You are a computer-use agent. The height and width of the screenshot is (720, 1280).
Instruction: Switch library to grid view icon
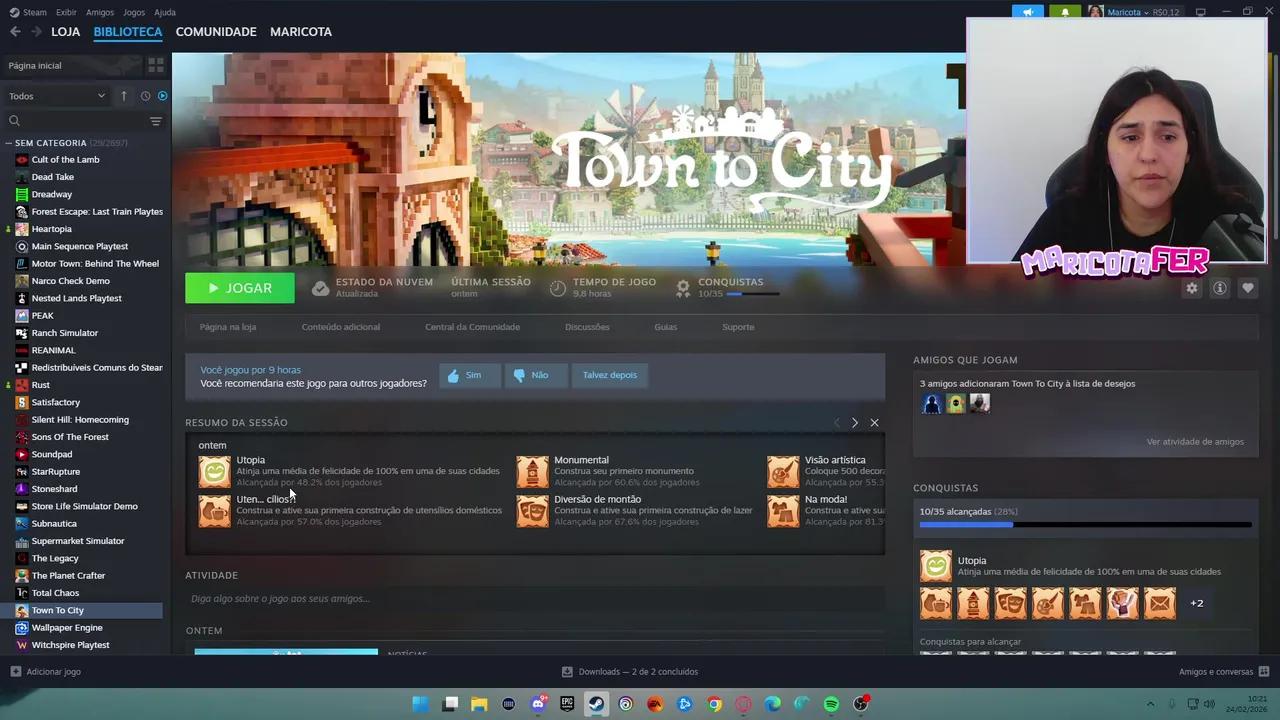point(156,64)
